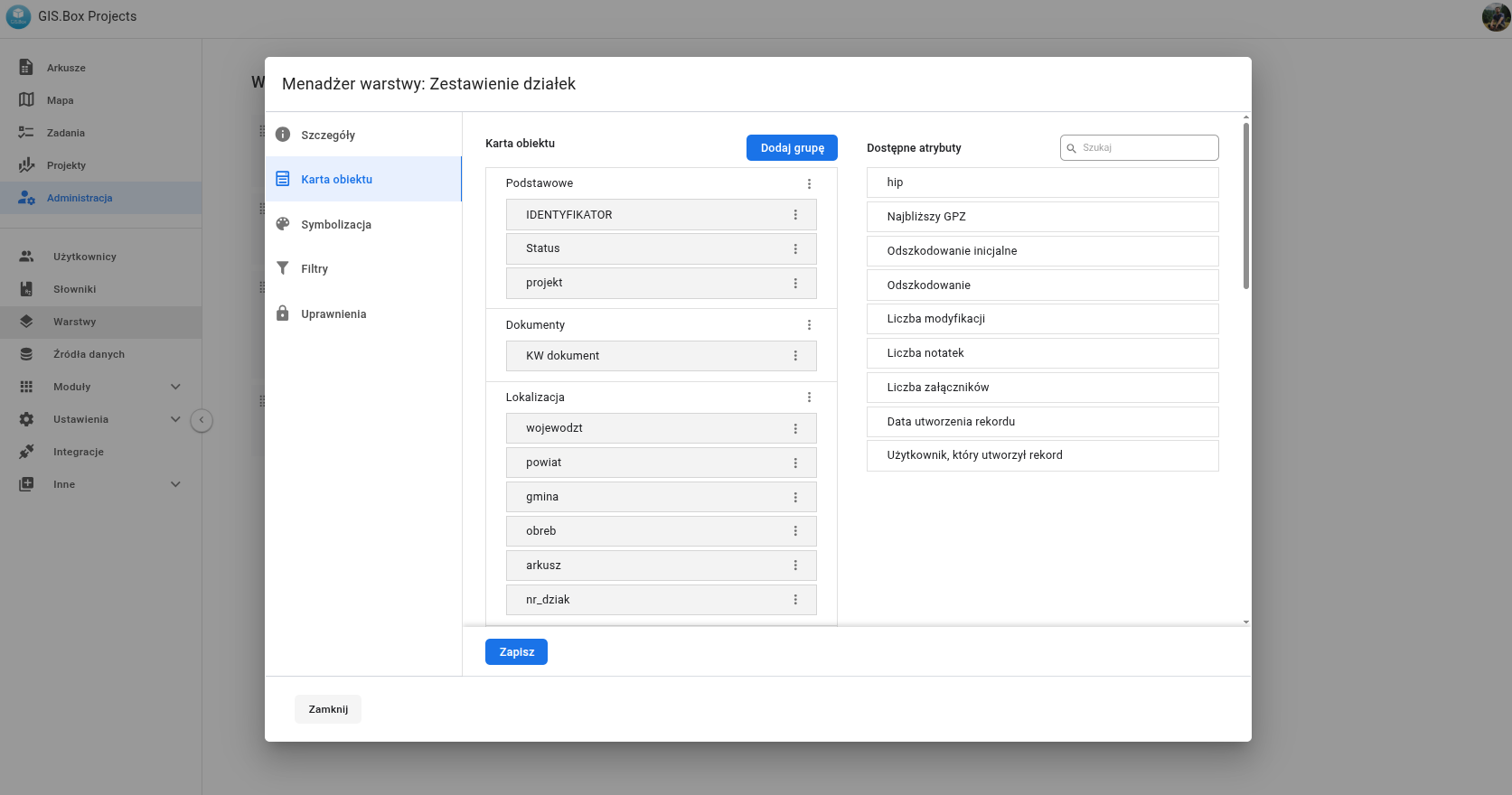Open the three-dot menu for nr_dziak
1512x795 pixels.
[795, 600]
